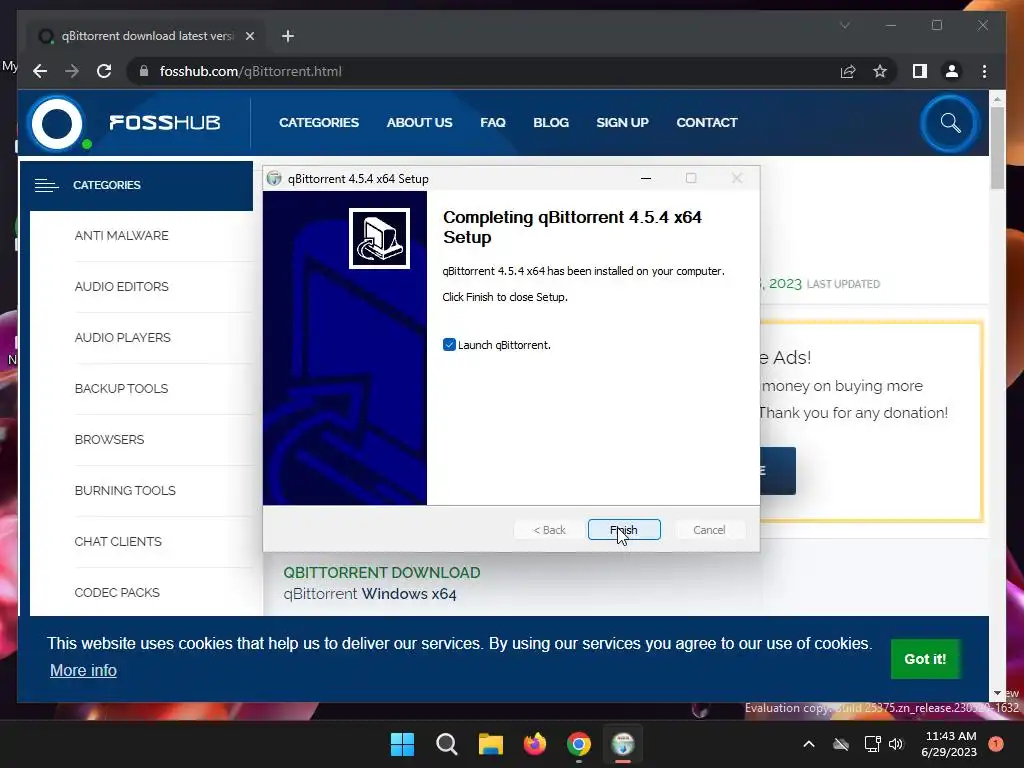This screenshot has height=768, width=1024.
Task: Click Chrome reload icon
Action: 104,71
